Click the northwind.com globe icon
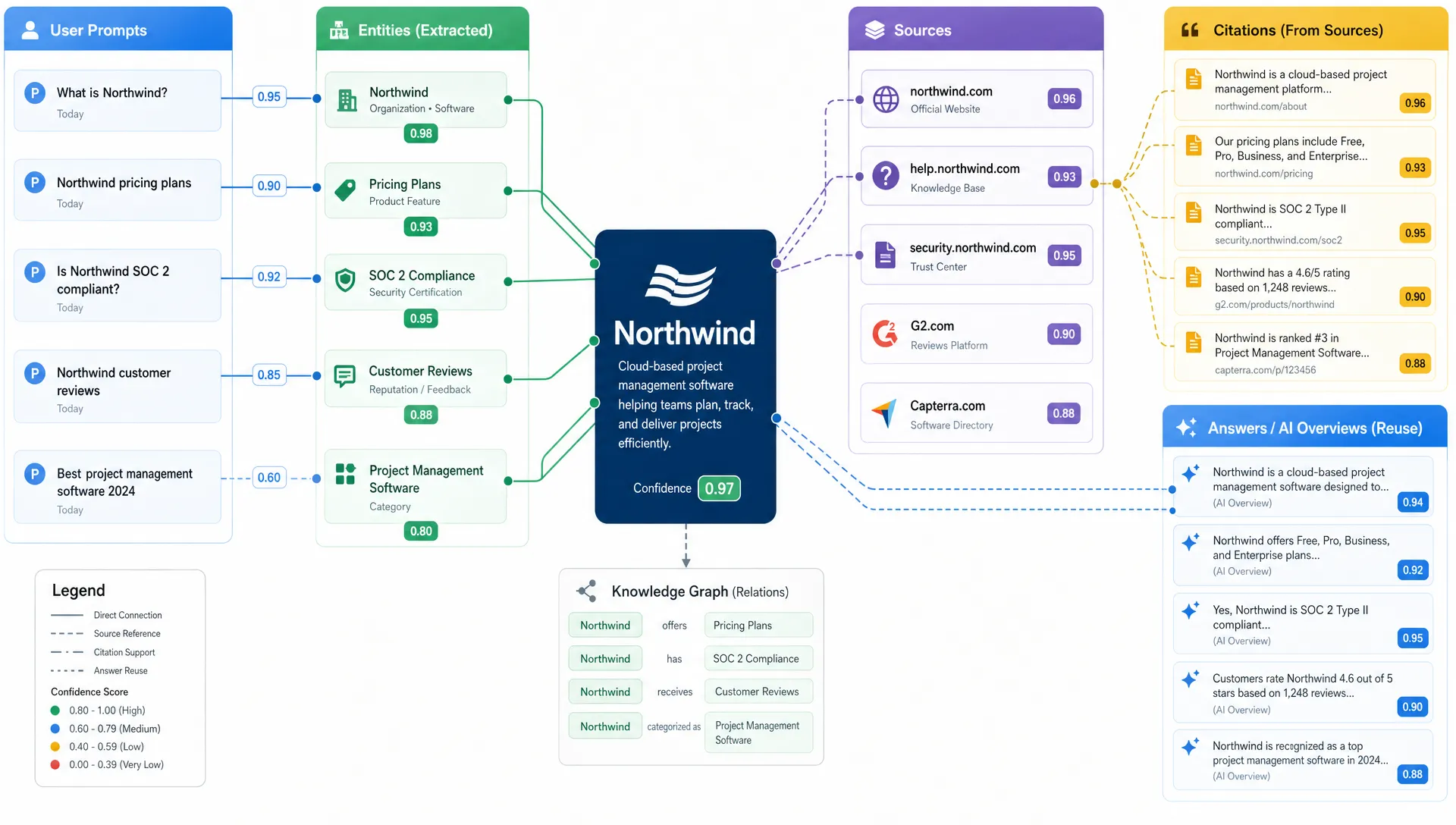This screenshot has height=825, width=1456. pos(886,99)
